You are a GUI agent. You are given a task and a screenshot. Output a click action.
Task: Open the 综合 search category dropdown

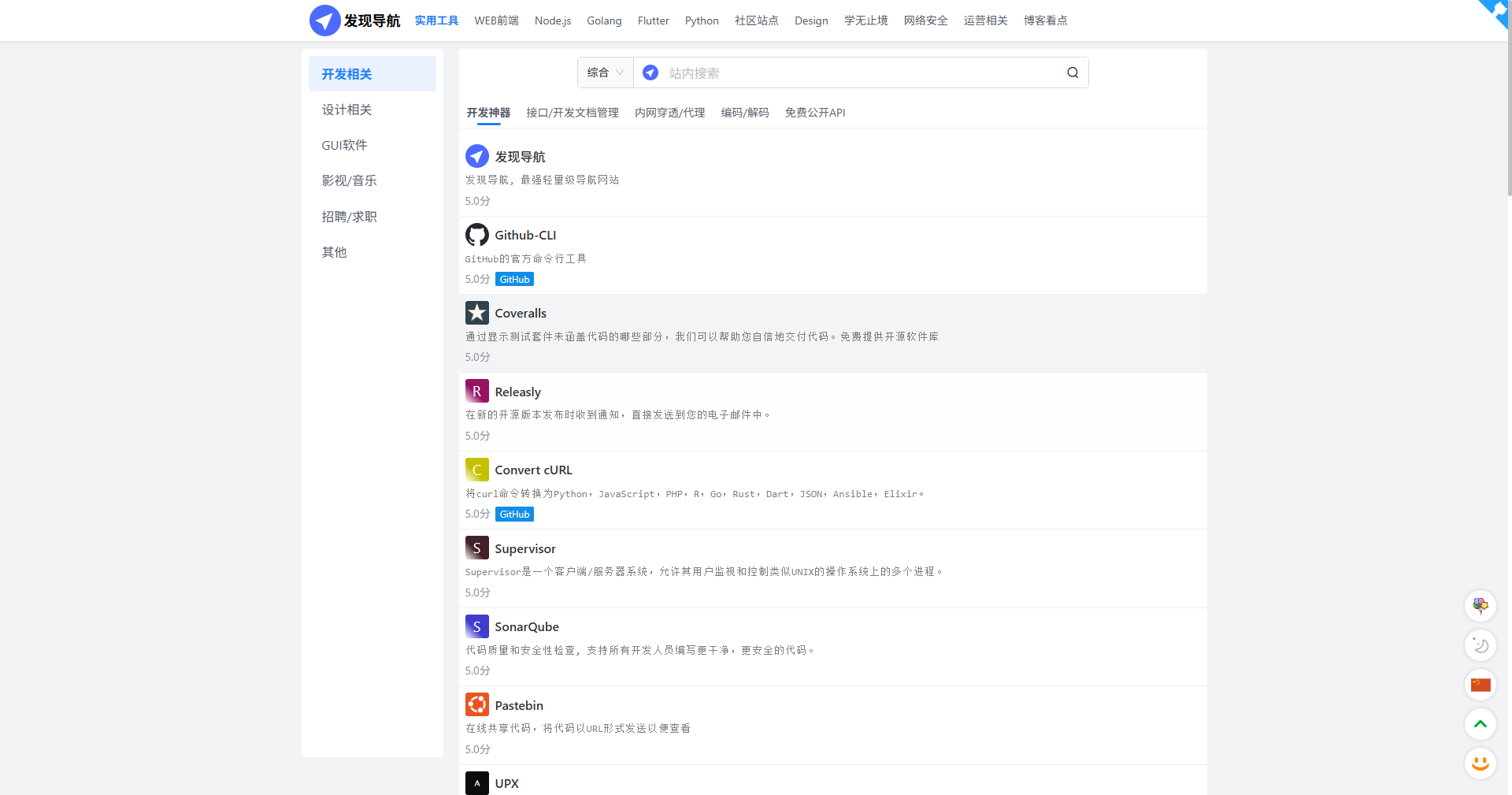coord(606,72)
